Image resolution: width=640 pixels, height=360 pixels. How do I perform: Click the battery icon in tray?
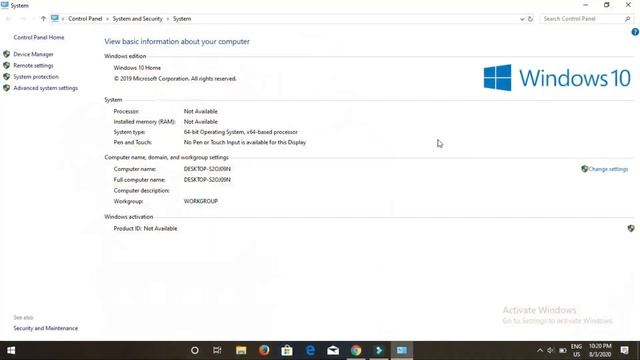click(563, 350)
